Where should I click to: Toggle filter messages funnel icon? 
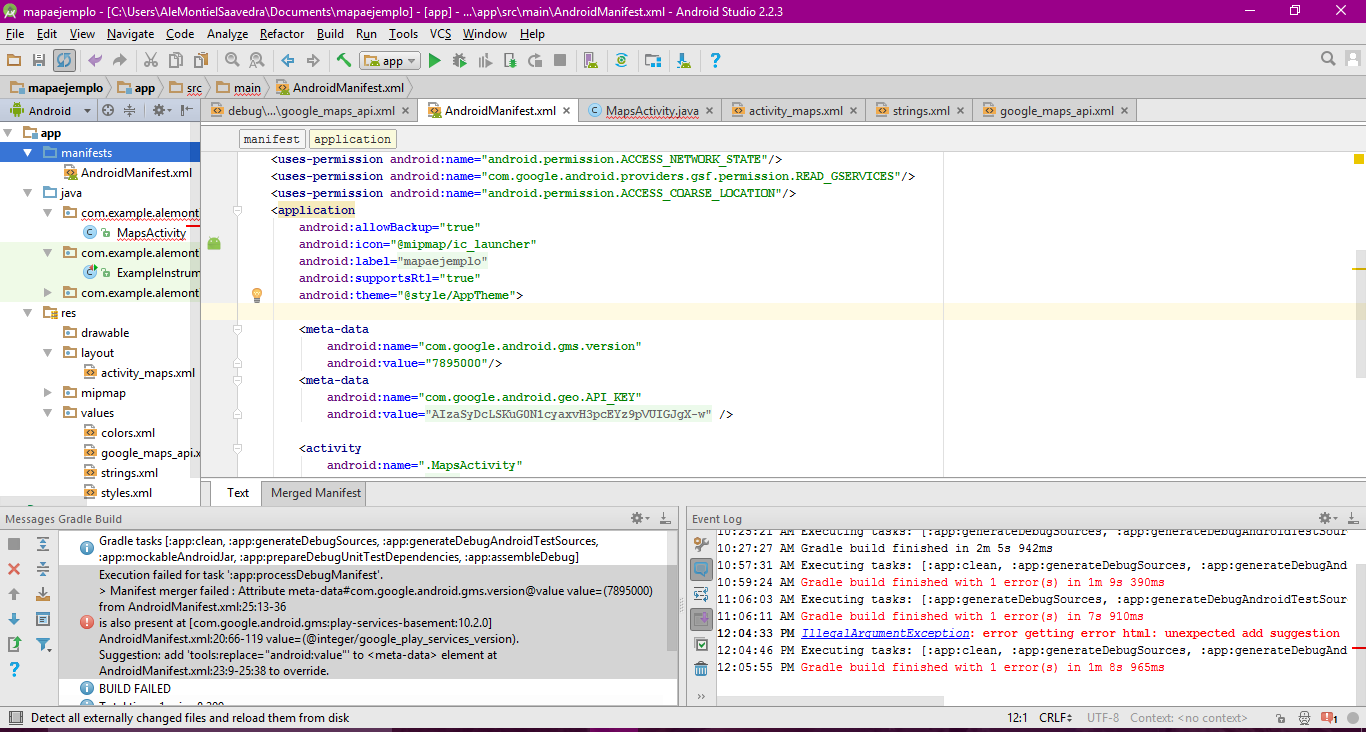(x=43, y=644)
